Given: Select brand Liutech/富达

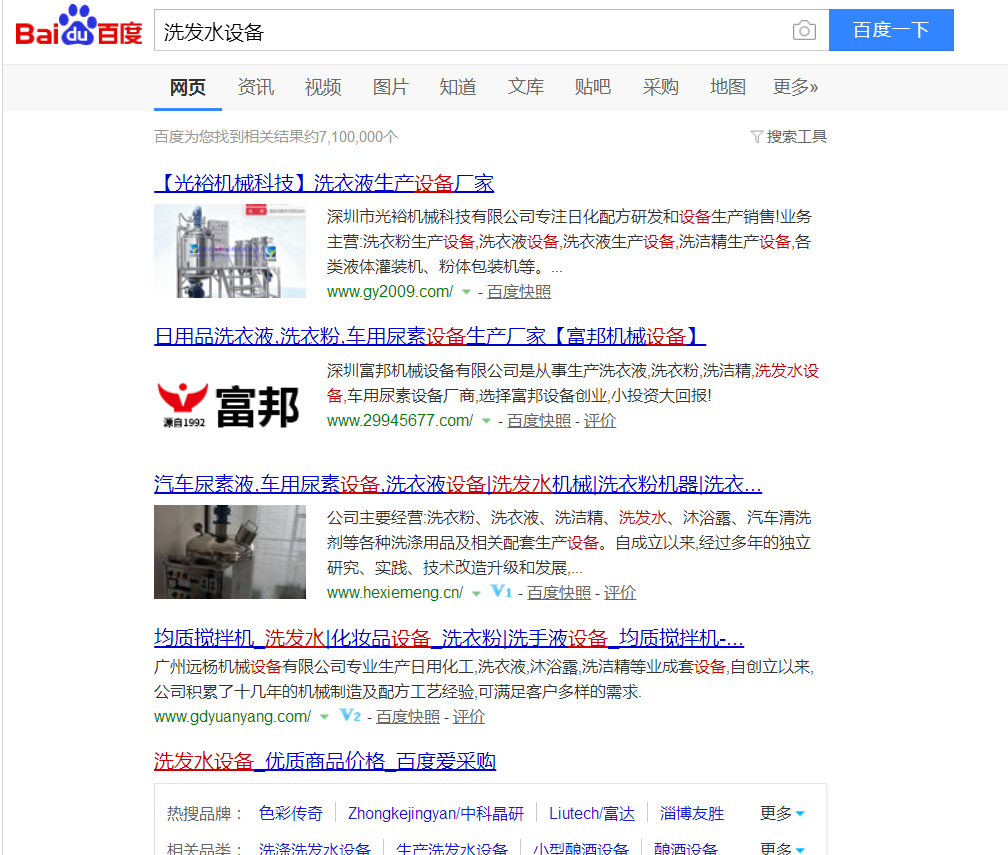Looking at the screenshot, I should [x=591, y=814].
